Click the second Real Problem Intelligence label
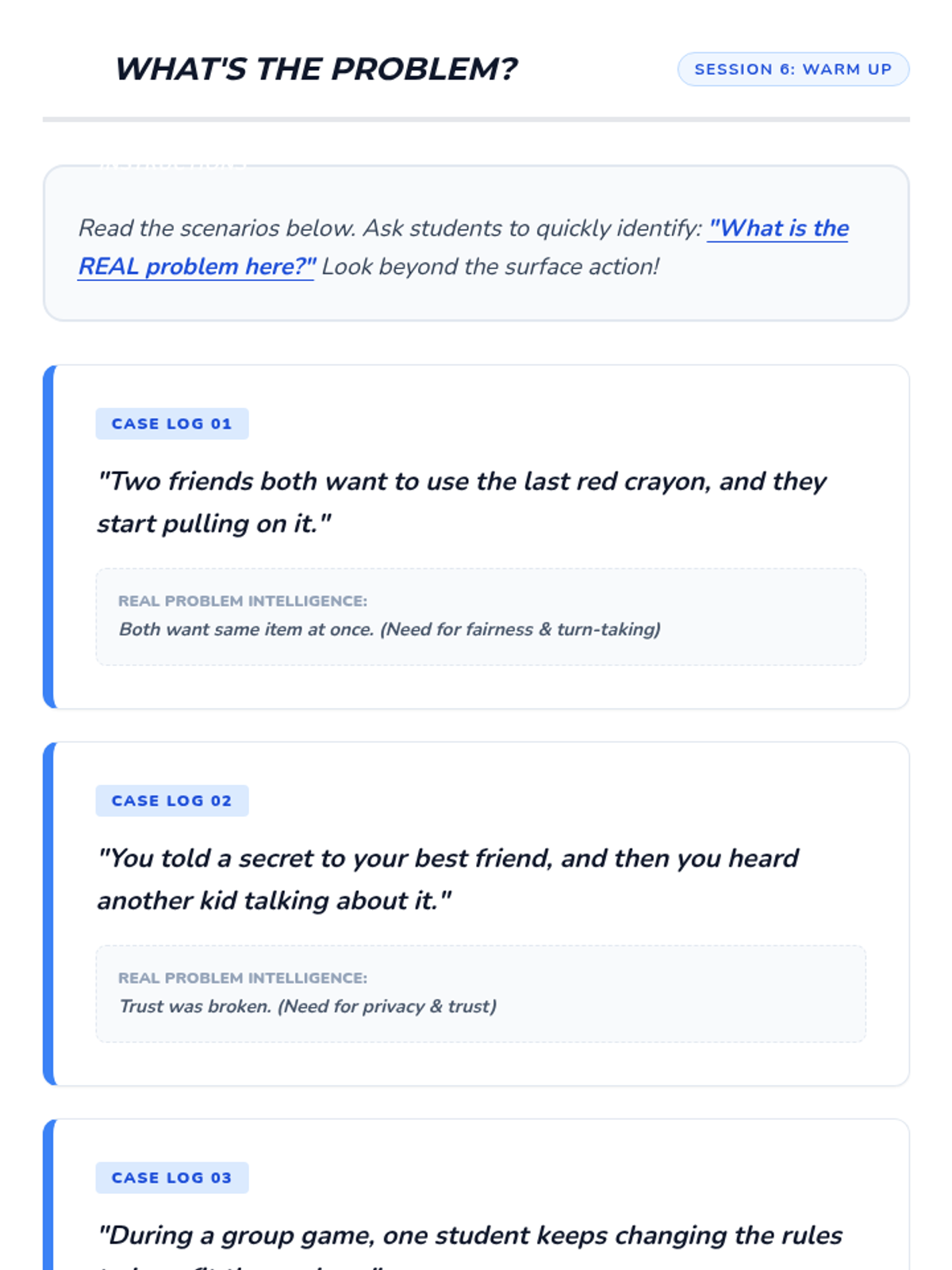952x1270 pixels. [x=243, y=978]
